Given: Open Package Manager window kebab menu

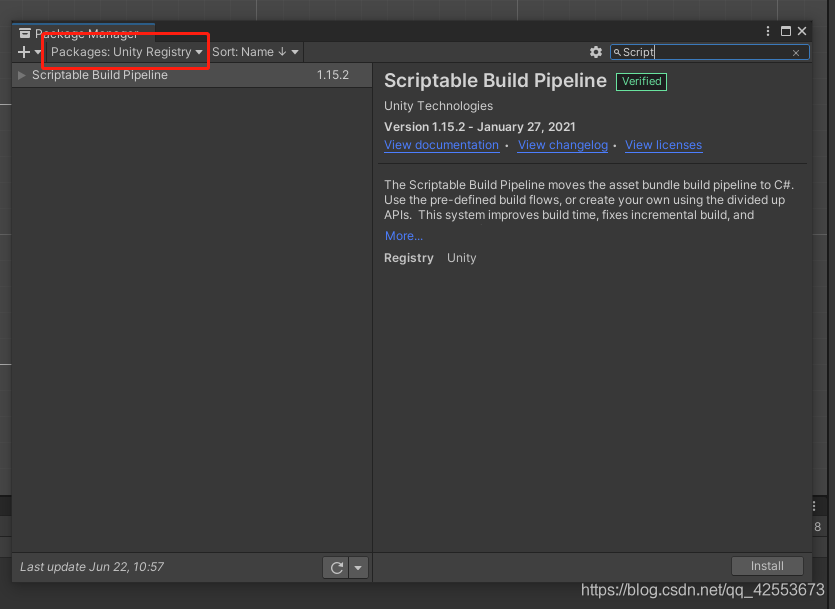Looking at the screenshot, I should (768, 31).
